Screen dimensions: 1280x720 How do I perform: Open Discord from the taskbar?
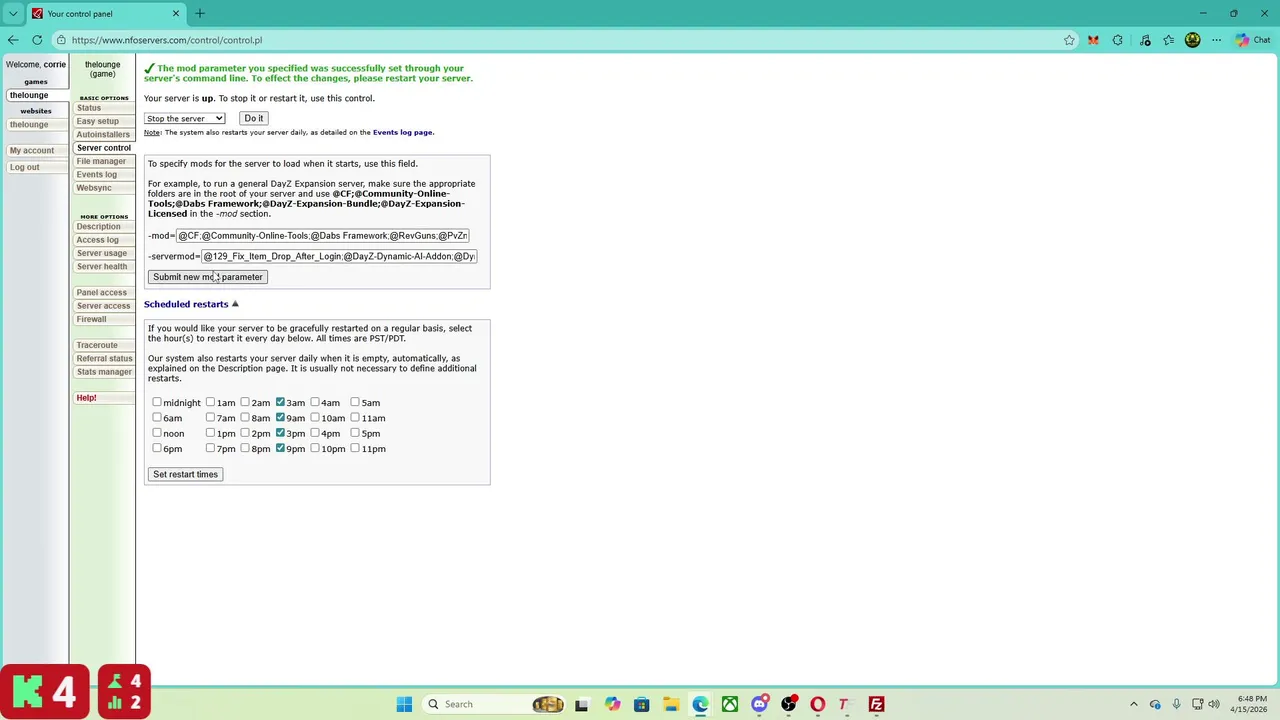pyautogui.click(x=759, y=704)
